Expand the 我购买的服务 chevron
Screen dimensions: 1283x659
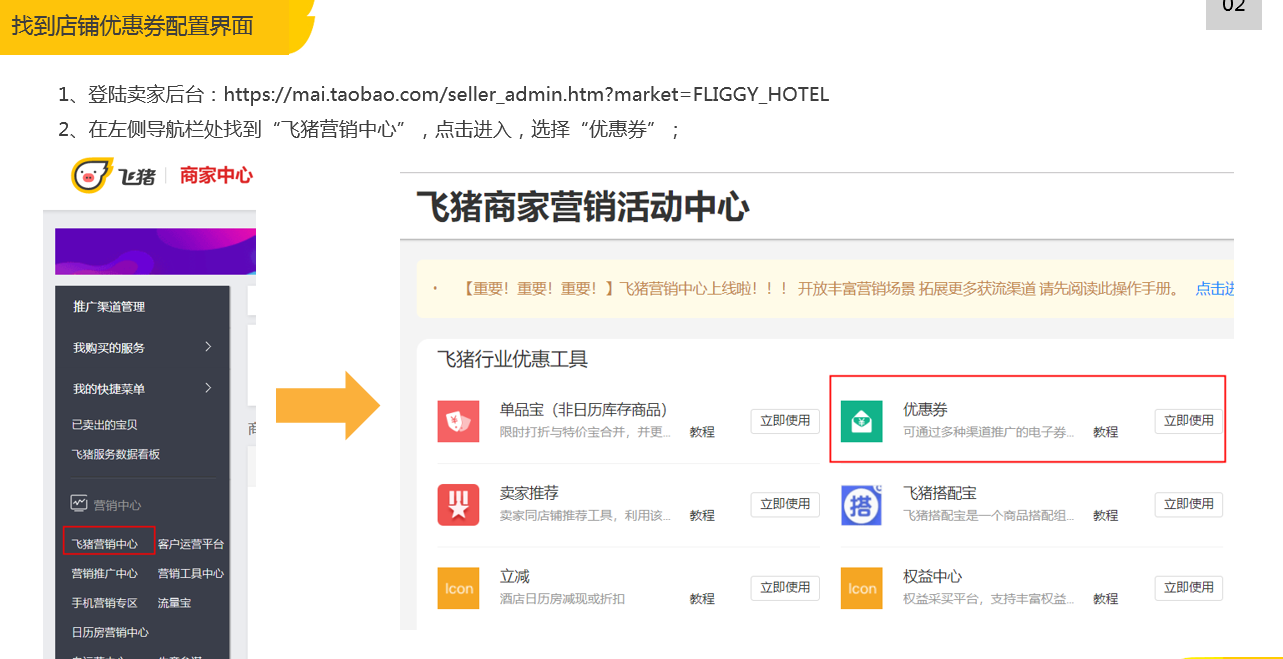click(x=208, y=347)
